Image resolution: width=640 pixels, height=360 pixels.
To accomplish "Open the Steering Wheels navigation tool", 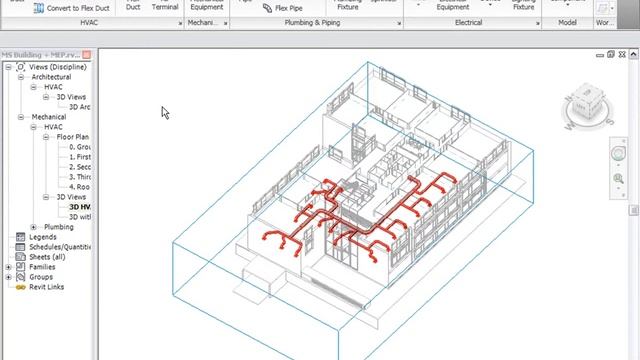I will coord(618,153).
